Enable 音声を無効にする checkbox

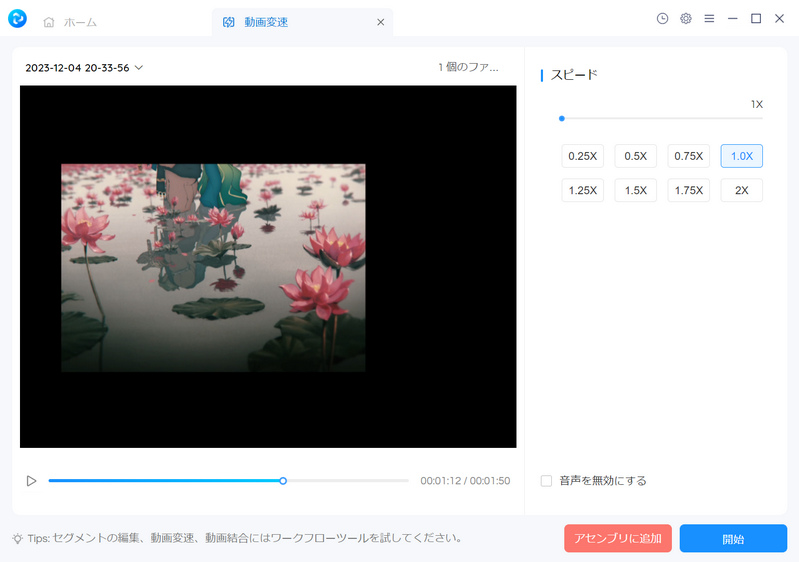point(546,480)
